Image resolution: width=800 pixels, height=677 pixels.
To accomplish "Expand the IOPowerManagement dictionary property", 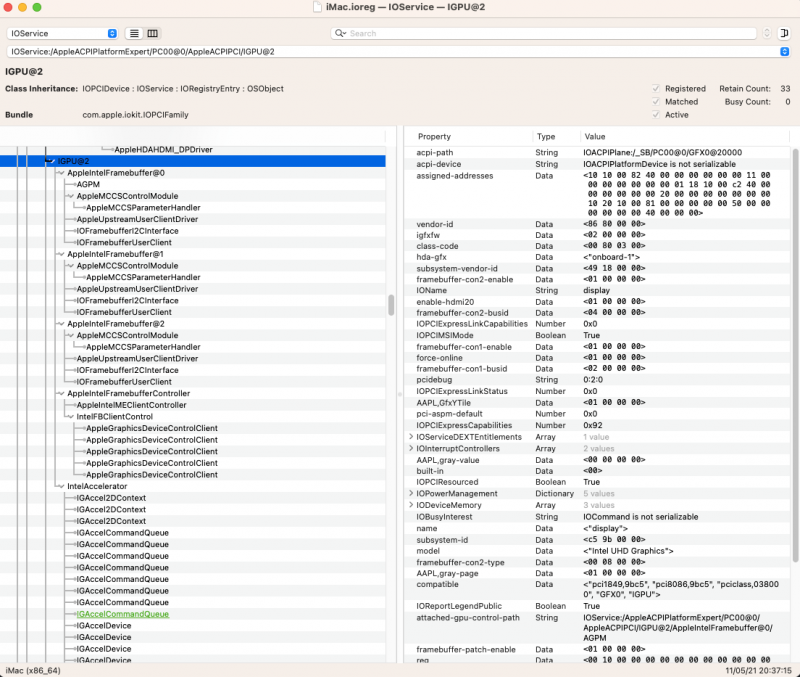I will click(x=413, y=493).
